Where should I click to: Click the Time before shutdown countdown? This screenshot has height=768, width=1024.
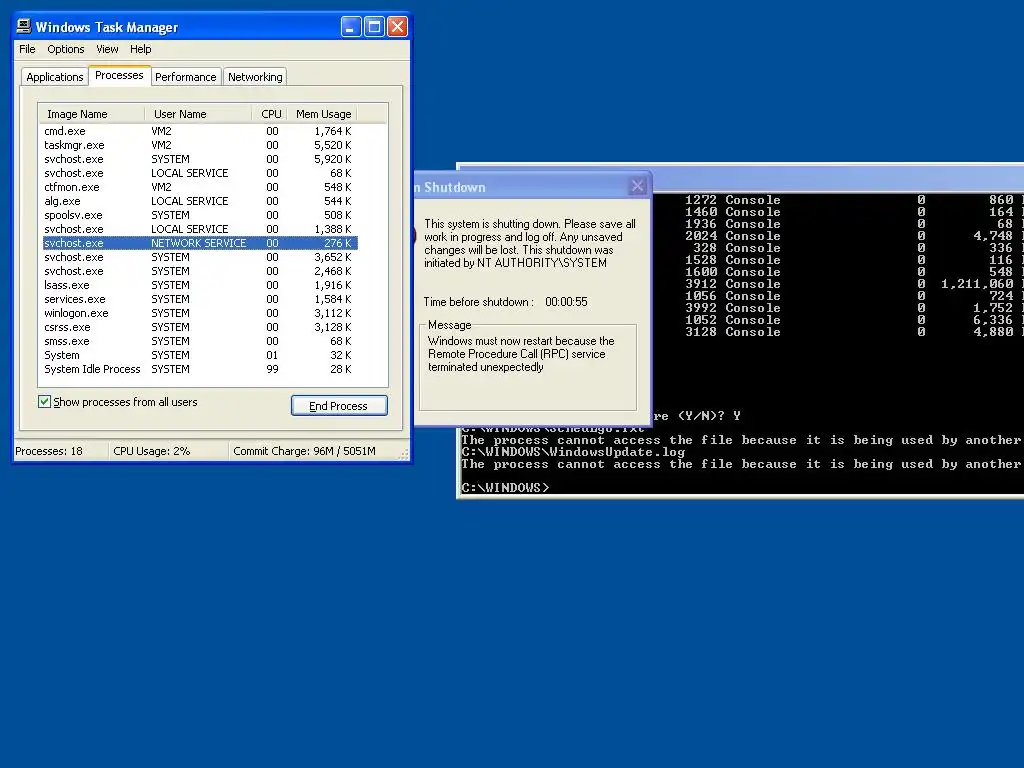point(566,302)
